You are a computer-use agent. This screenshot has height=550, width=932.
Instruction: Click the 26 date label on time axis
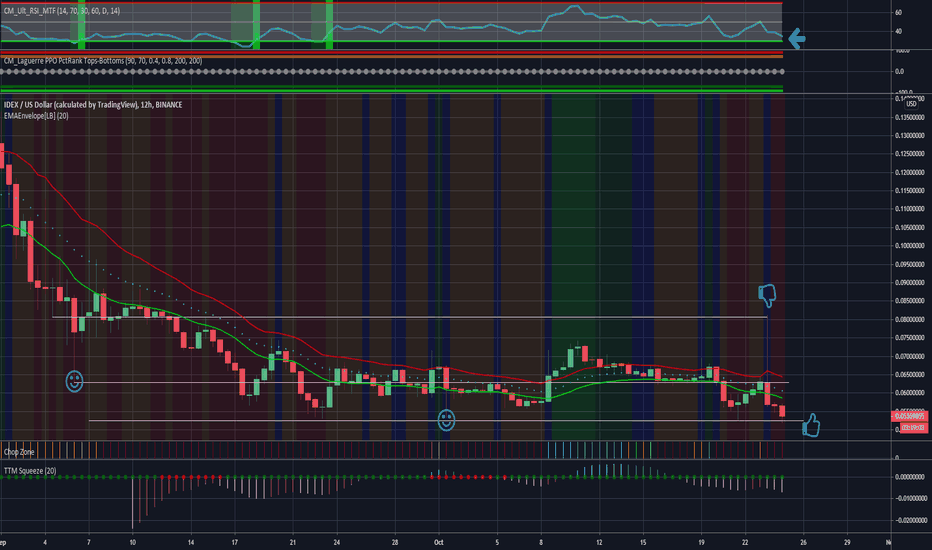[x=803, y=542]
